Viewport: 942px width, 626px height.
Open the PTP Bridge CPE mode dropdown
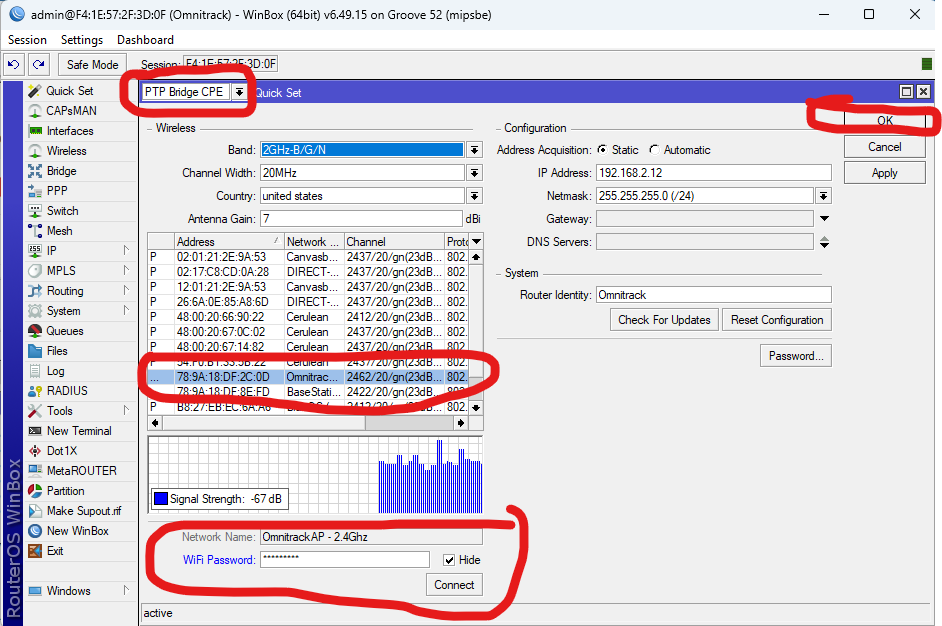(239, 92)
